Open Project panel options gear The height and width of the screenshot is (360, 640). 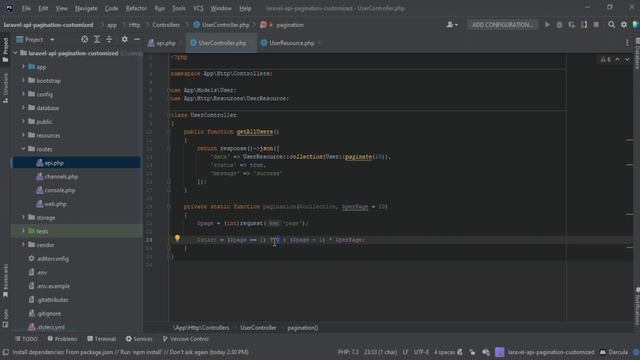click(x=124, y=40)
